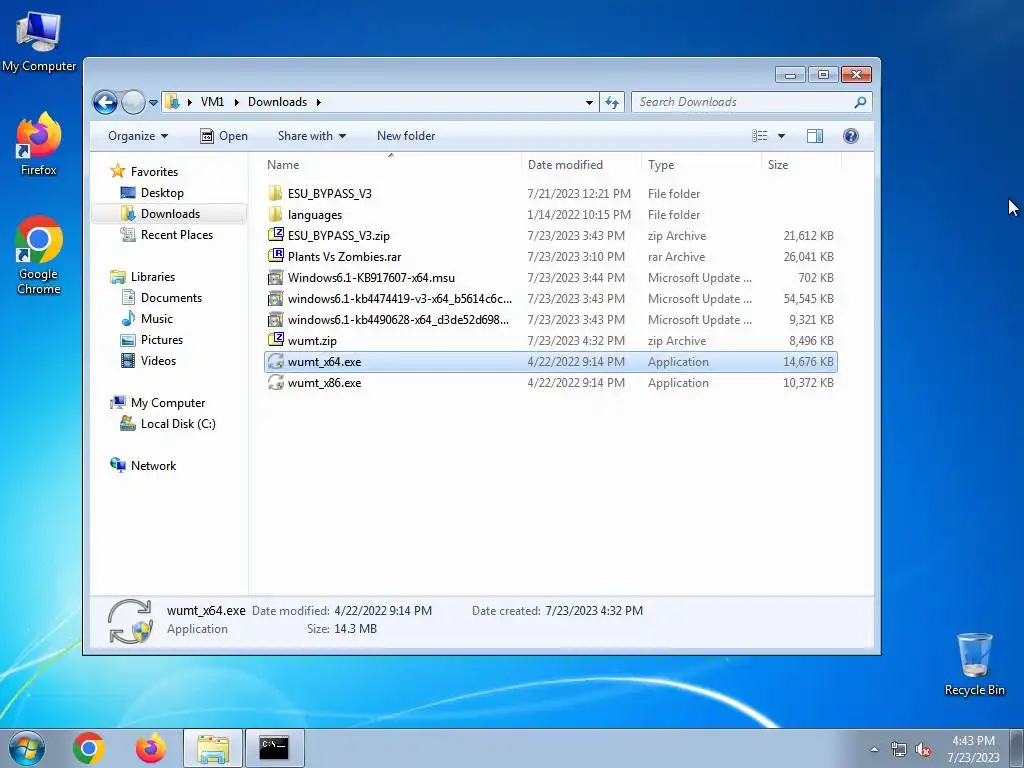Select ESU_BYPASS_V3.zip archive icon
This screenshot has height=768, width=1024.
276,235
